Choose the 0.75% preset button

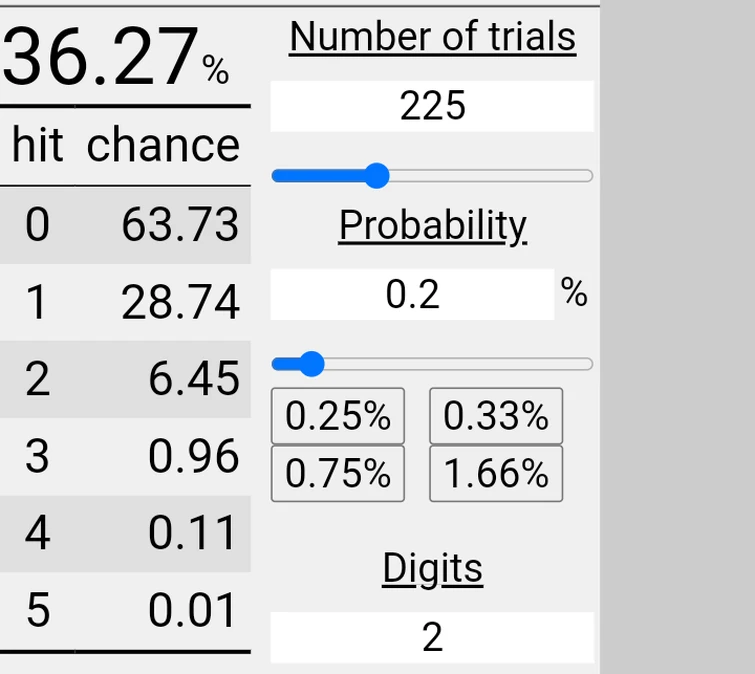pos(338,473)
